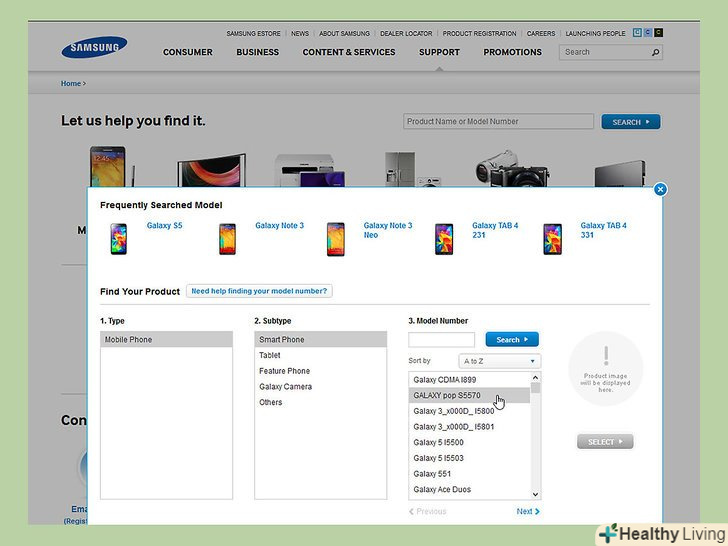Select Galaxy CDMA I899 model

(469, 380)
